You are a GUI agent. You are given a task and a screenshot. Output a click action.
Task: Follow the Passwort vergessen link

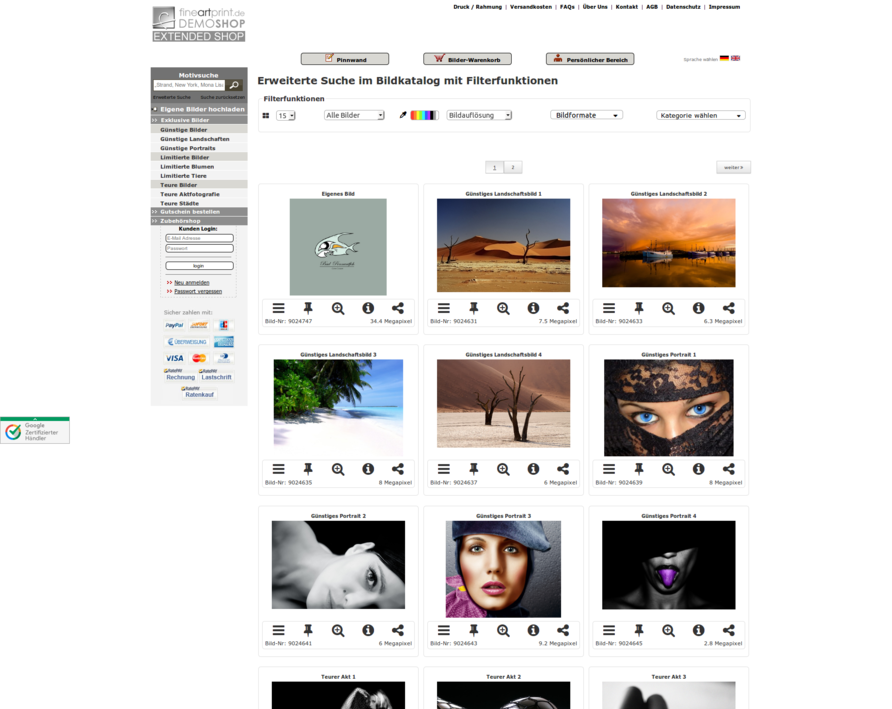(198, 291)
